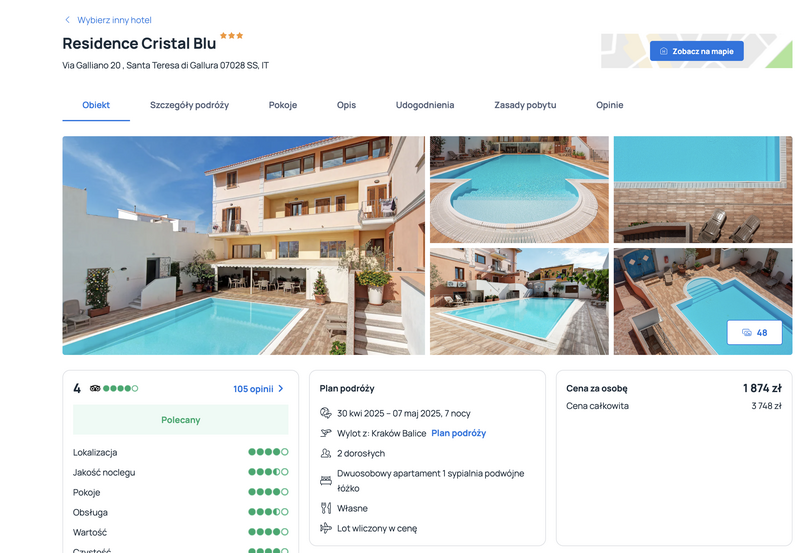The image size is (800, 553).
Task: Open the round-ended pool photo thumbnail
Action: (x=519, y=189)
